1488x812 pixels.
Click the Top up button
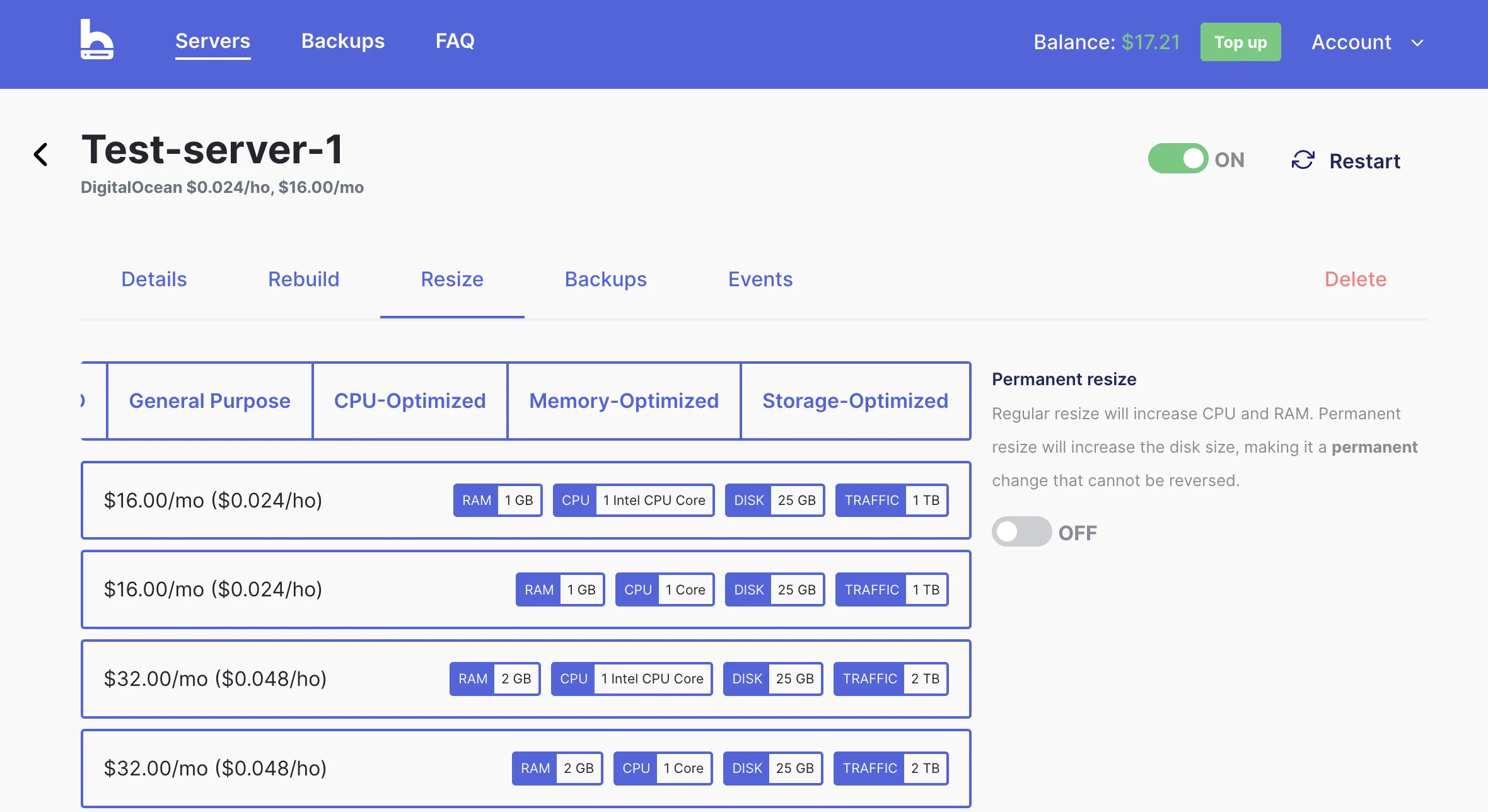coord(1240,42)
